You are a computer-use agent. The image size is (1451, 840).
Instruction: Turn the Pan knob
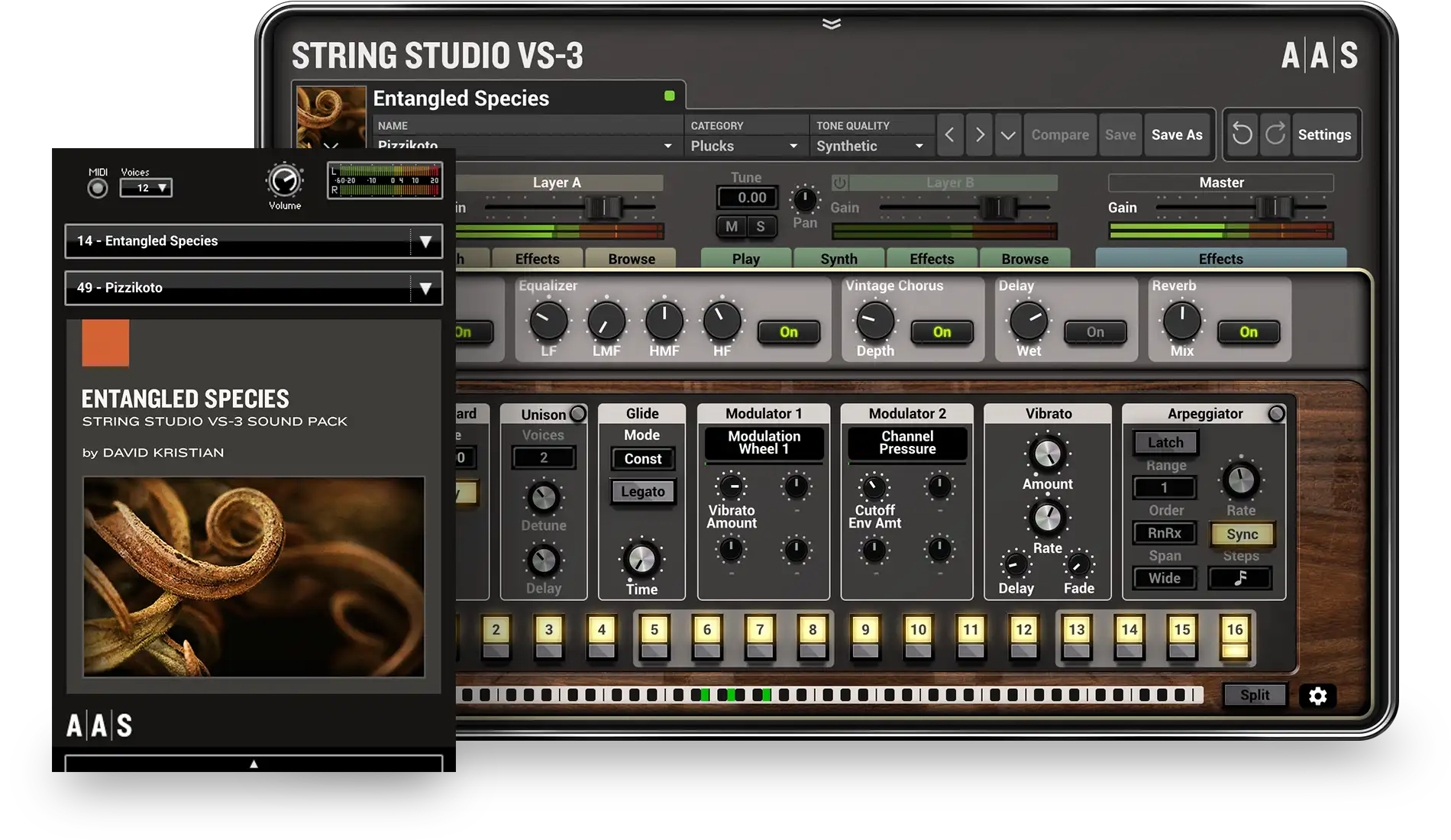tap(804, 200)
